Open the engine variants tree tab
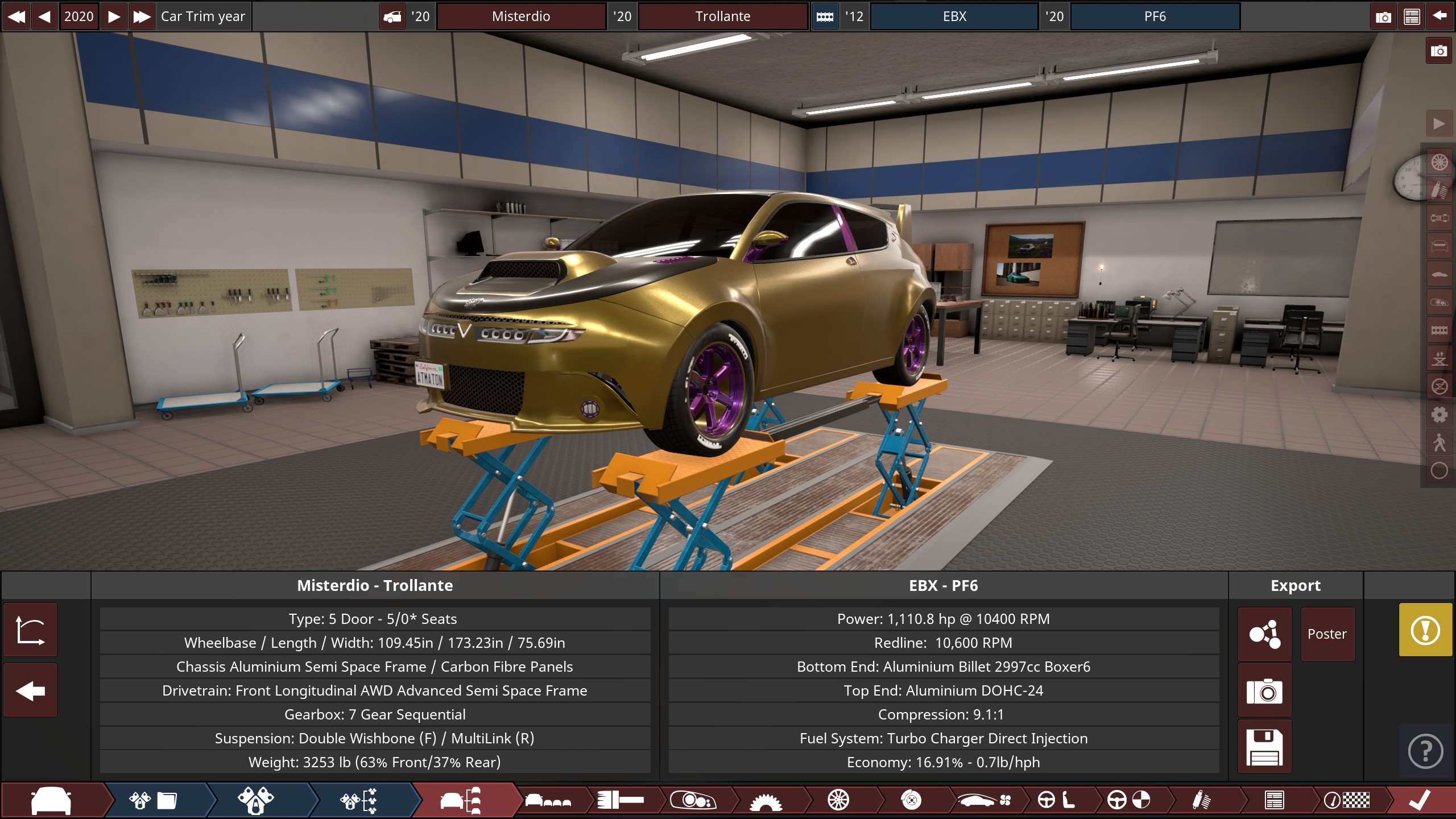The image size is (1456, 819). 358,801
